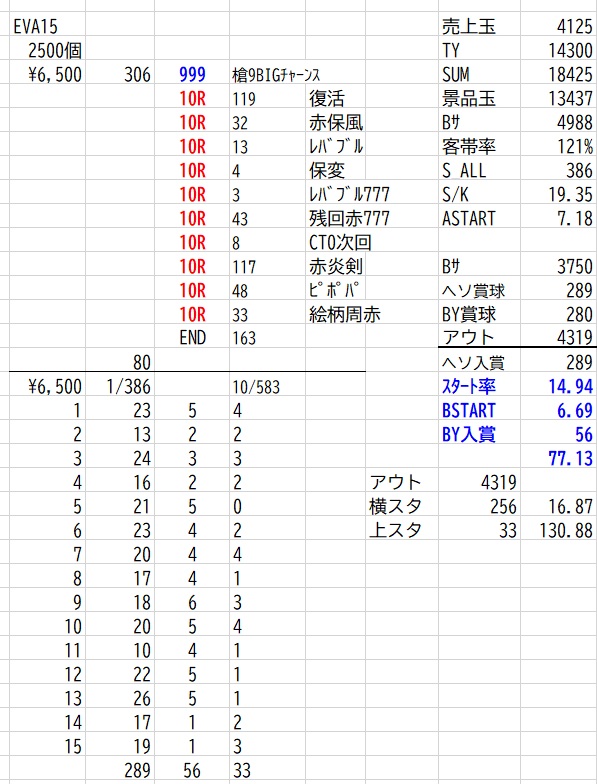Screen dimensions: 597x784
Task: Select the cell reading 槍9BIGチャンス
Action: coord(276,75)
